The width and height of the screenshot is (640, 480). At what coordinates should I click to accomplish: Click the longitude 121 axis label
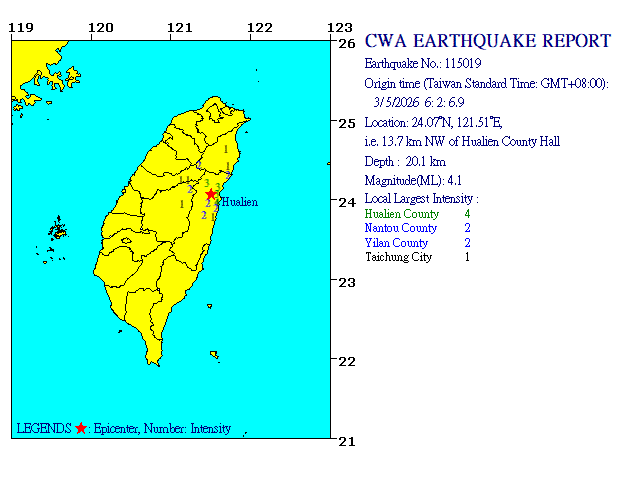179,27
